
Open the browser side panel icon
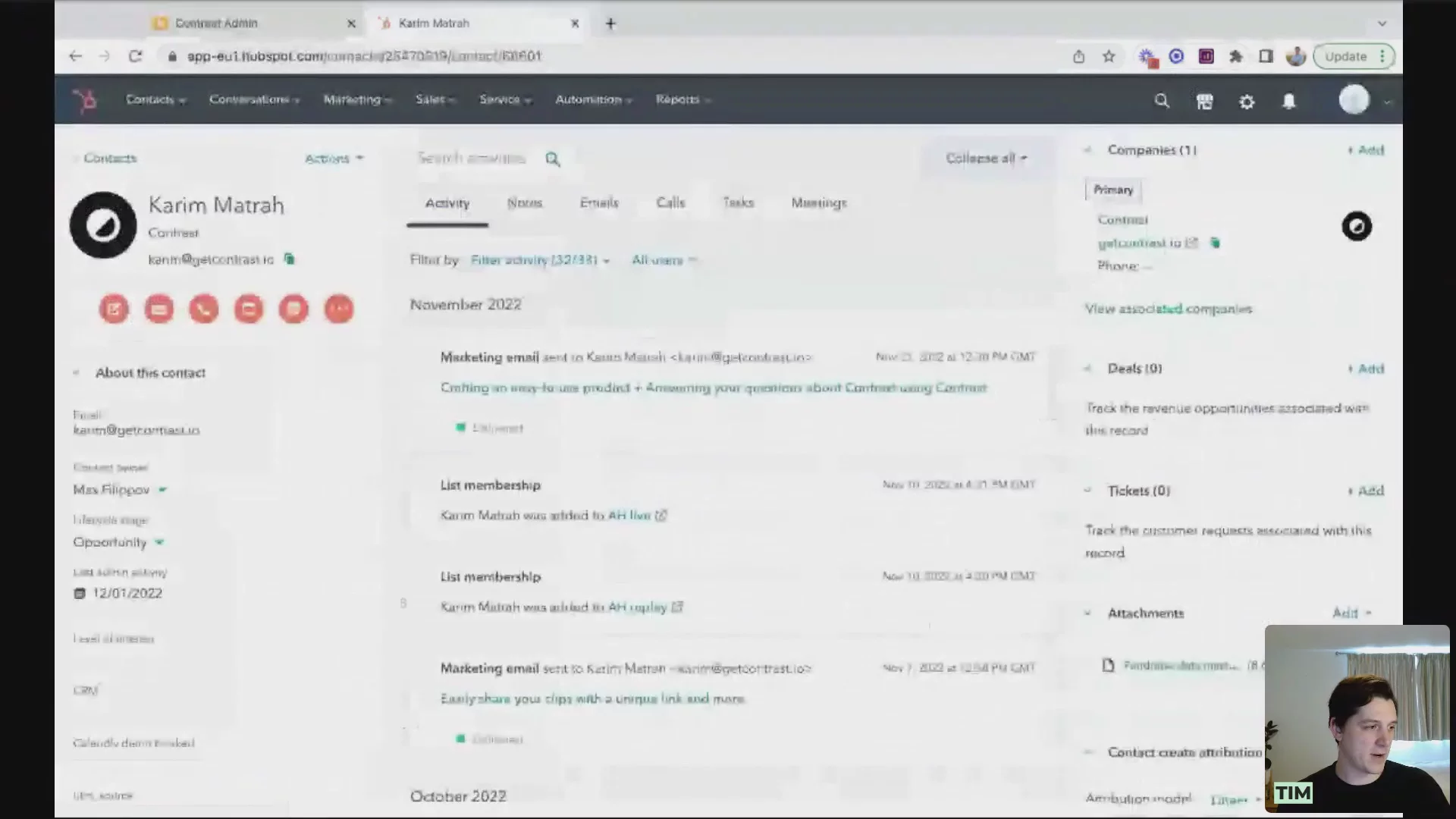(x=1266, y=56)
